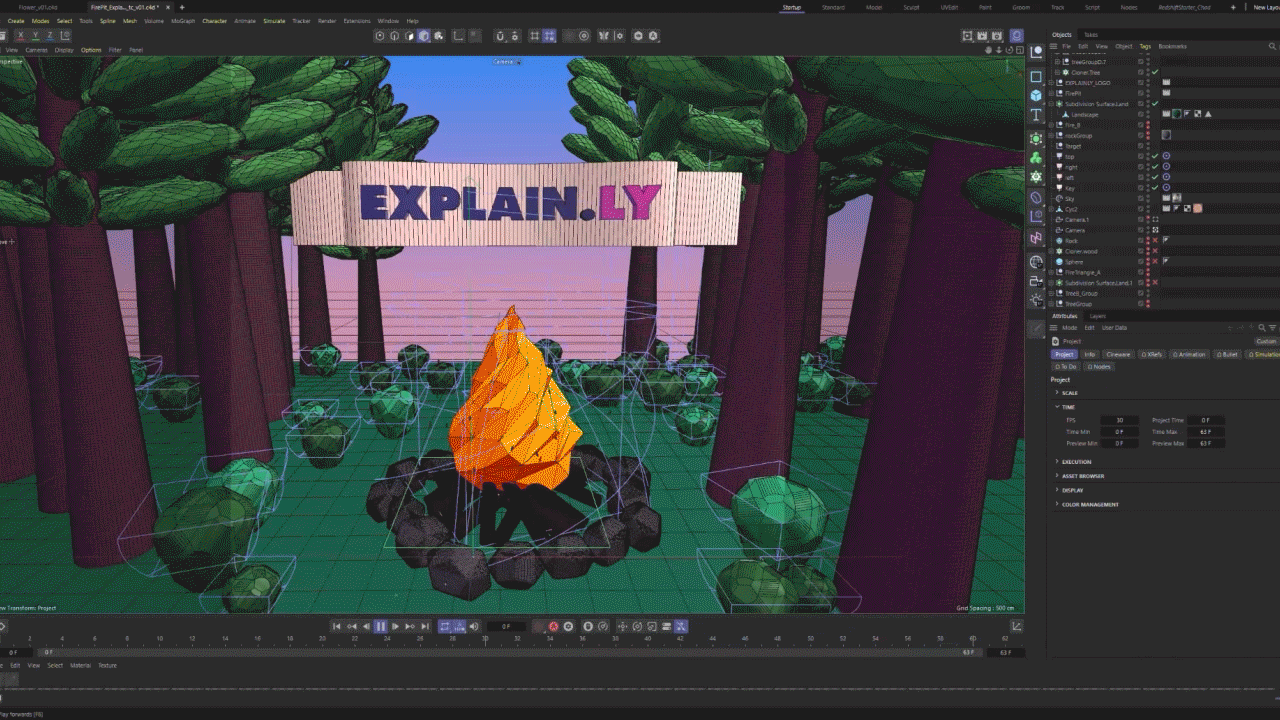Open the Simulate menu

(274, 20)
